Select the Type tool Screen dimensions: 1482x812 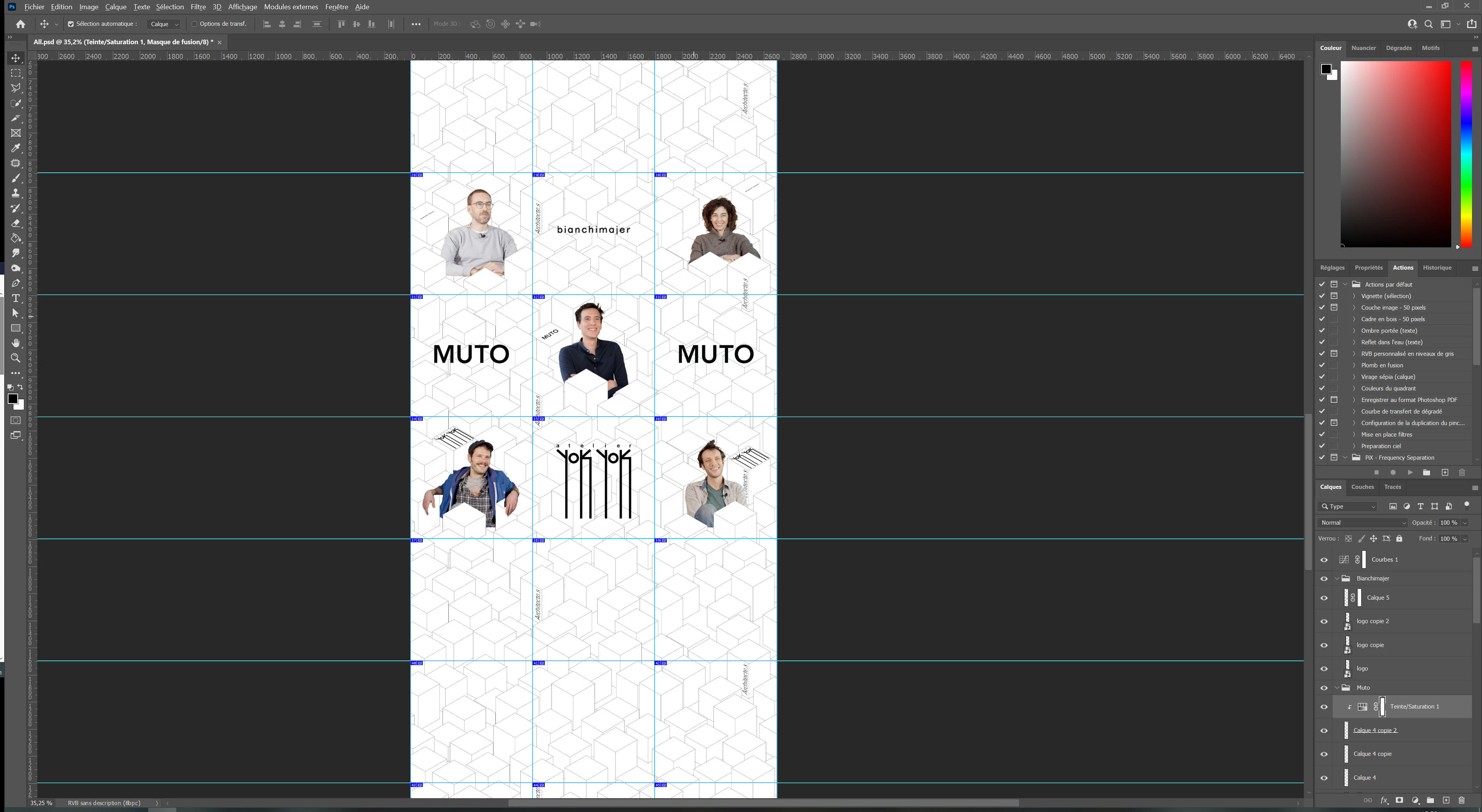tap(15, 298)
